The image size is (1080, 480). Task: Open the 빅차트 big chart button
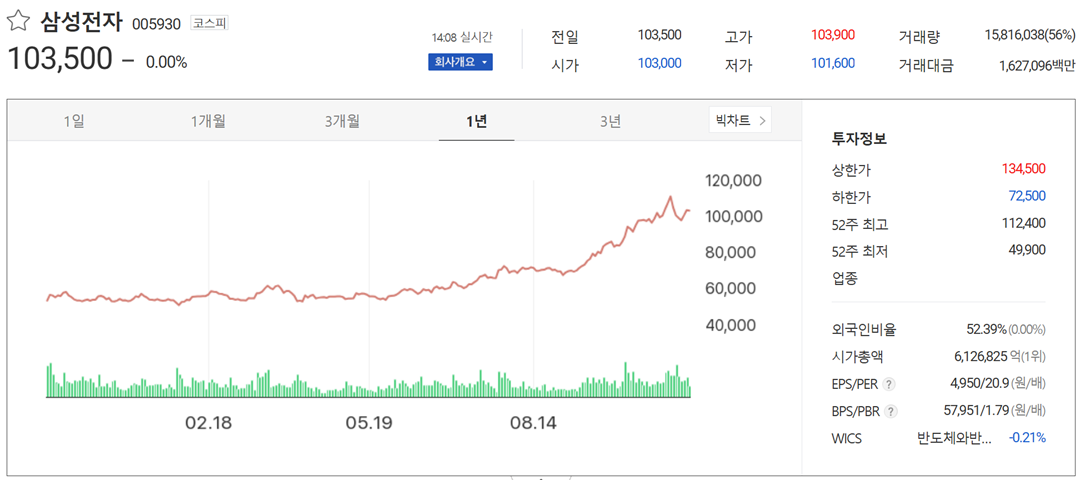740,121
